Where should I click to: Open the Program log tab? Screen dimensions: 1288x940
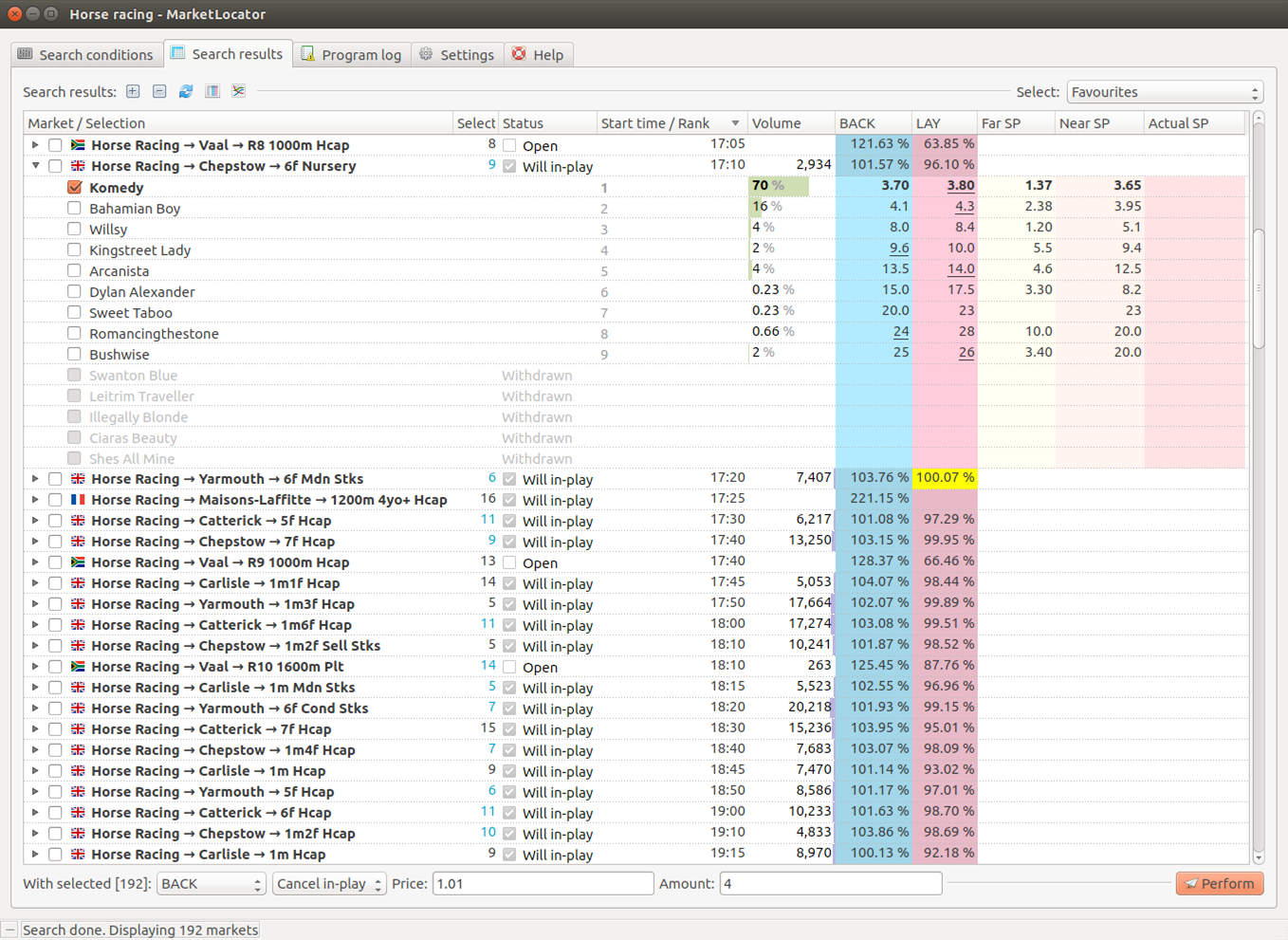point(352,55)
